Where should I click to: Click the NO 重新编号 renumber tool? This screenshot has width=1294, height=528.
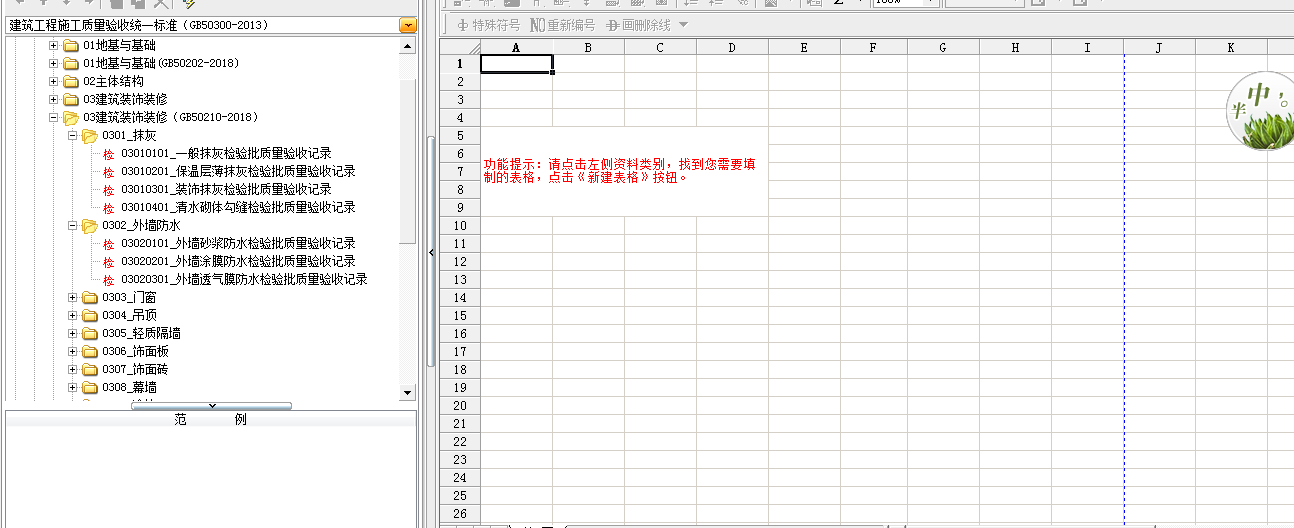(562, 25)
